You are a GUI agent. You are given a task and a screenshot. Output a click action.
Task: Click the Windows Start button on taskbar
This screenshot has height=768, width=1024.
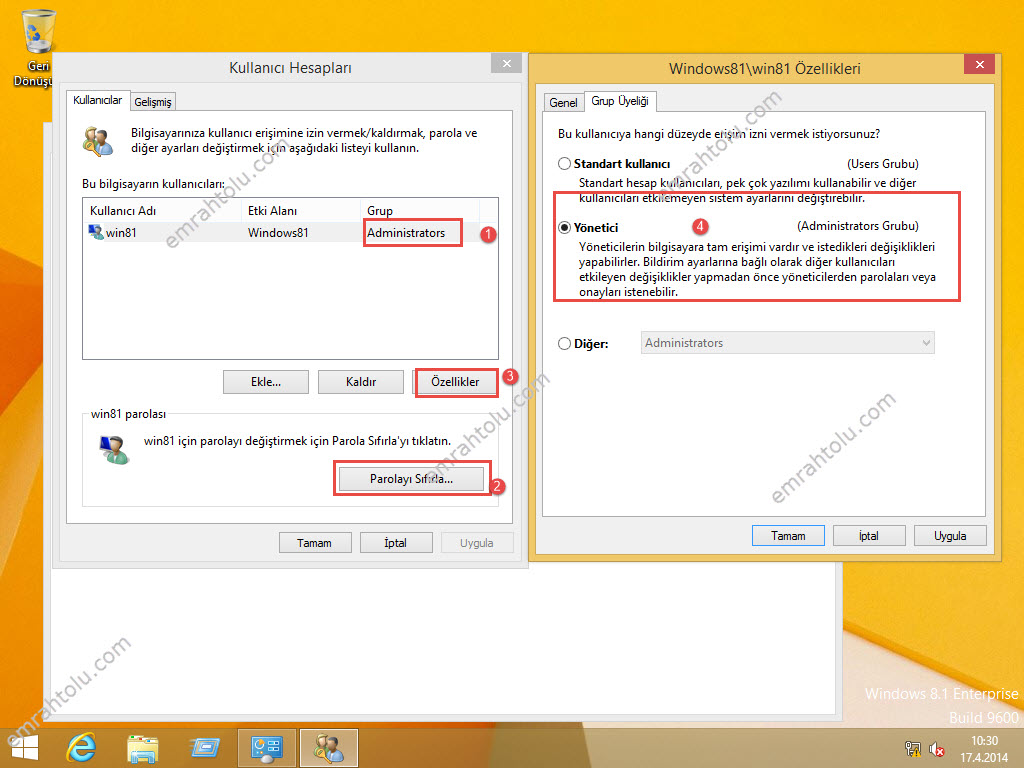tap(25, 748)
